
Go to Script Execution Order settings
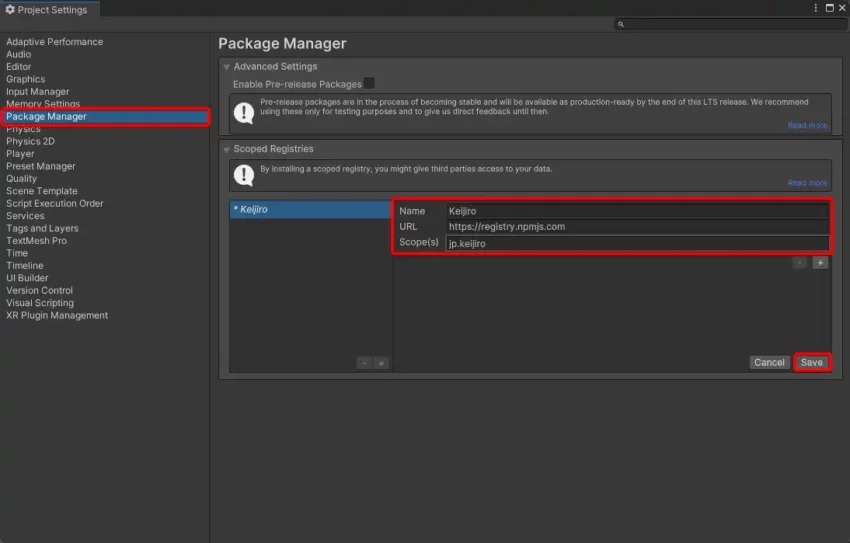tap(55, 203)
